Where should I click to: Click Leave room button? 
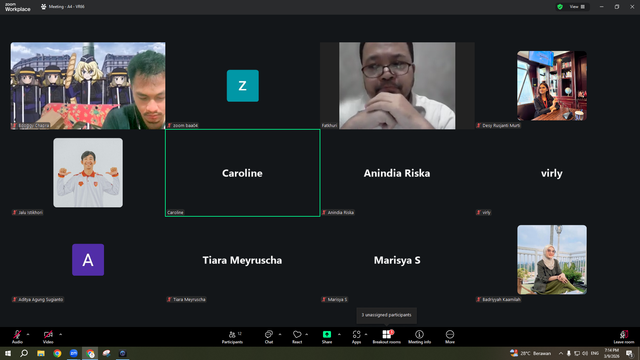click(624, 337)
